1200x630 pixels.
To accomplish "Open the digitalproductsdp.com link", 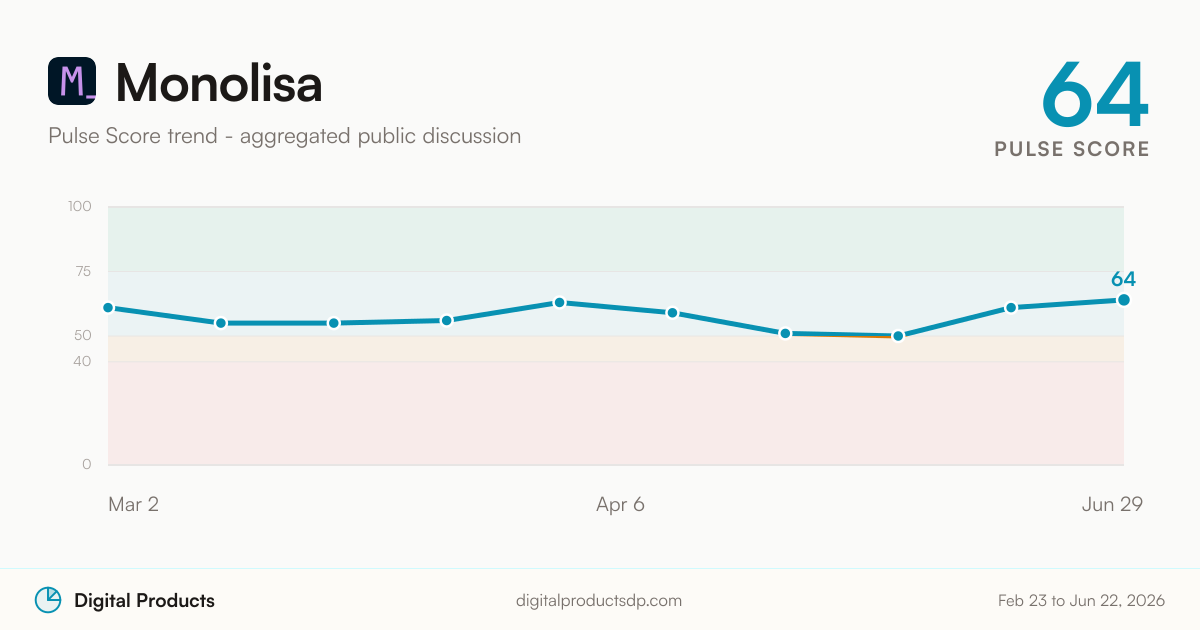I will click(599, 601).
